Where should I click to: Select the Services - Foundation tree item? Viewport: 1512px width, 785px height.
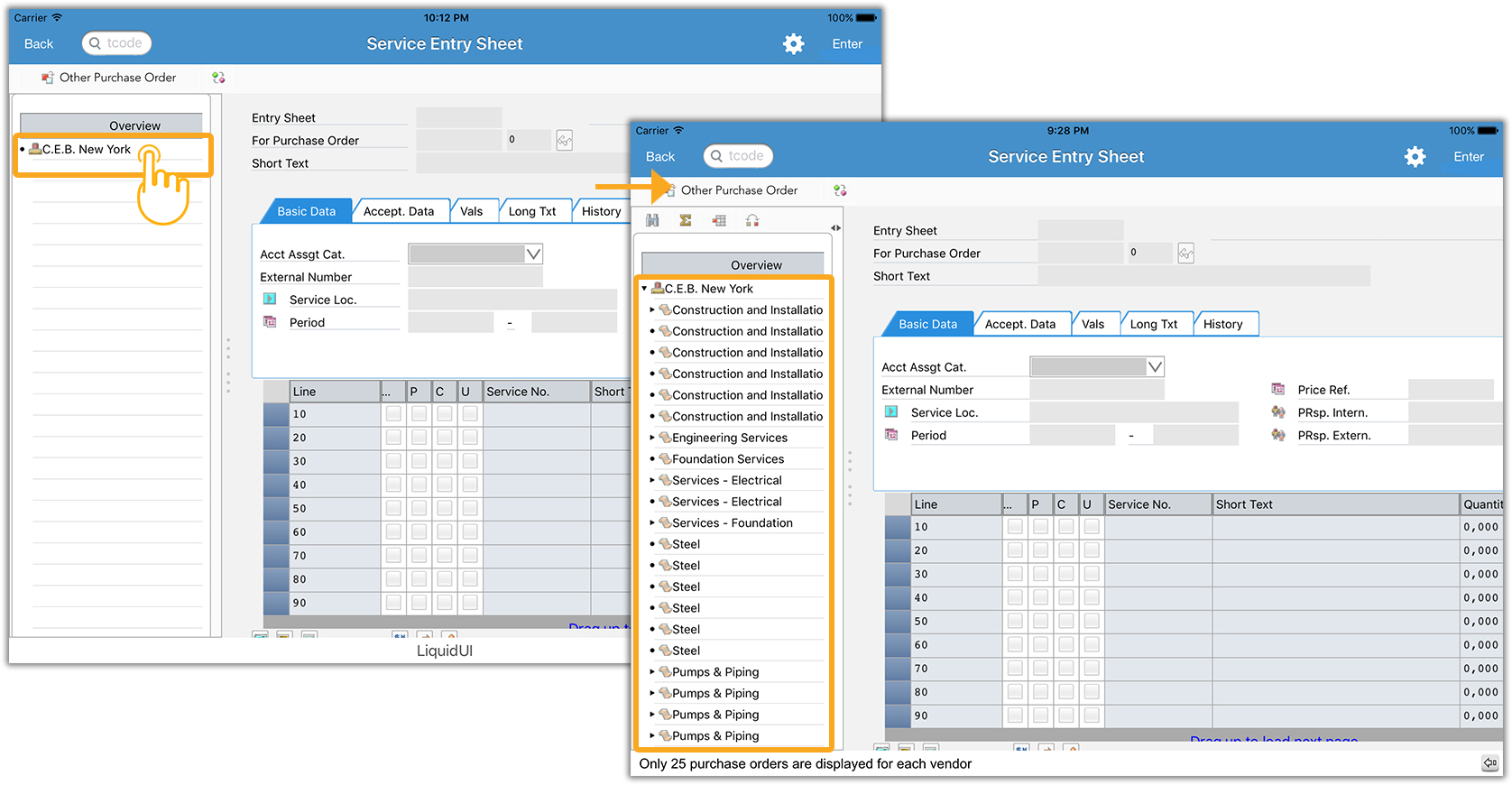[732, 523]
